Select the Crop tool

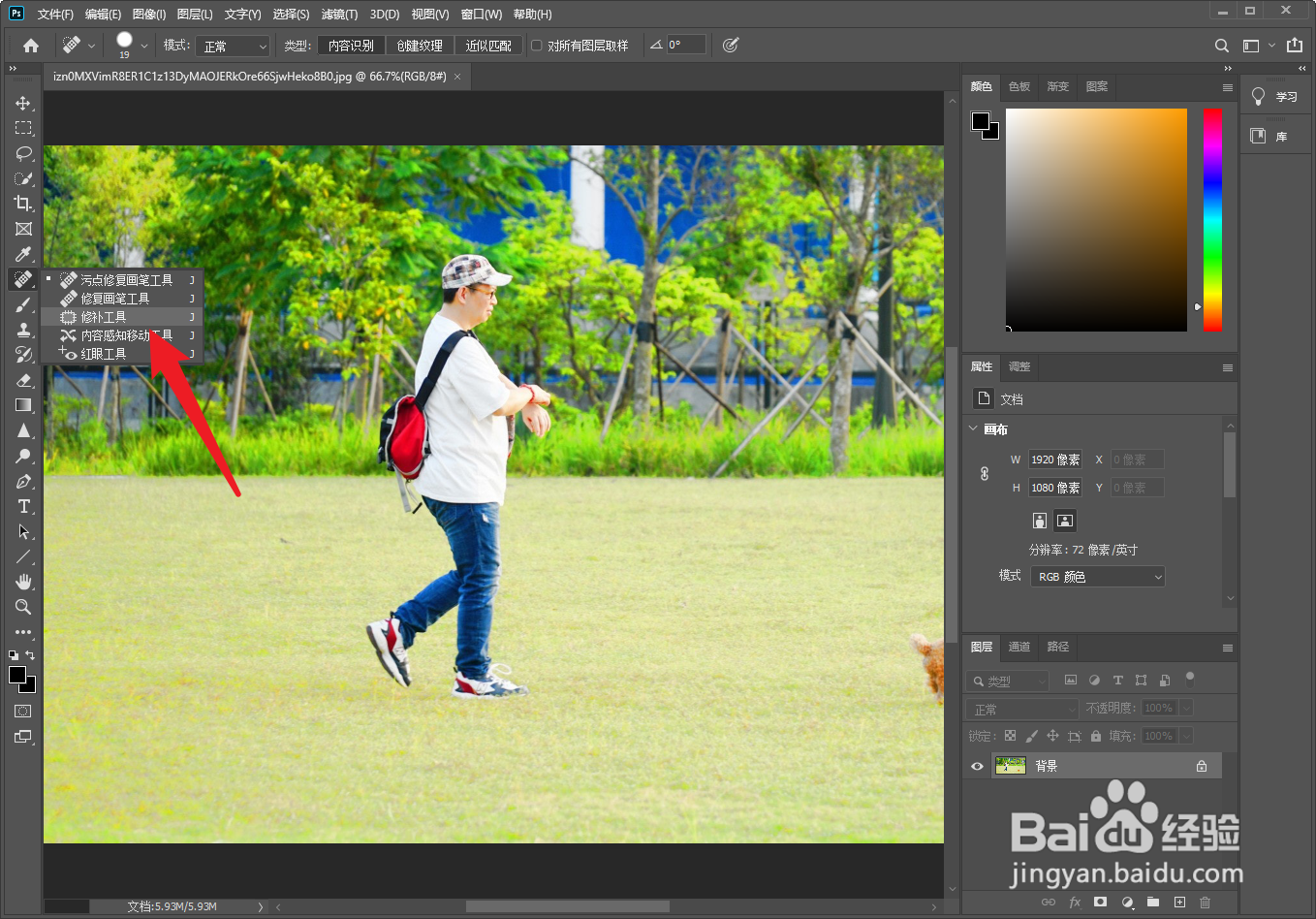23,204
